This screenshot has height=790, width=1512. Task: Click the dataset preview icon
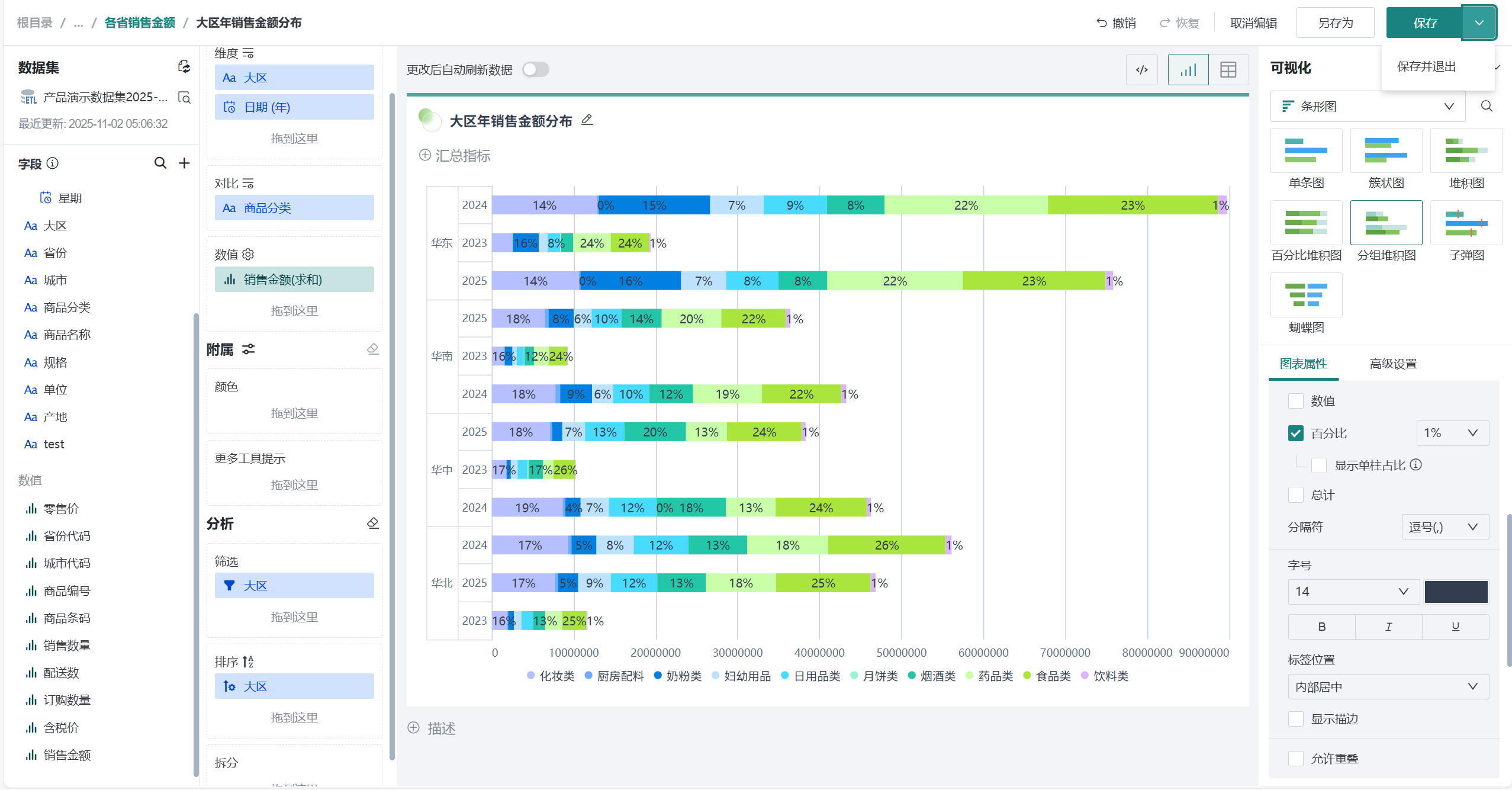[x=184, y=97]
